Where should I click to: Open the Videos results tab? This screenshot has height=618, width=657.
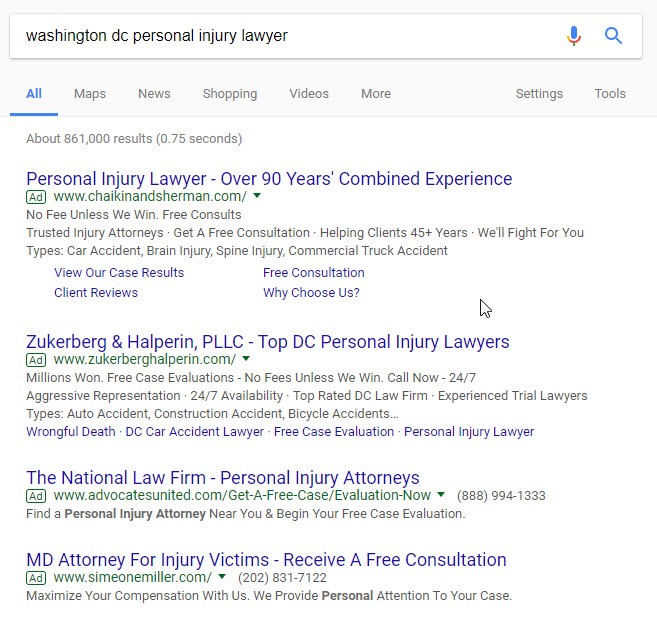click(x=309, y=93)
